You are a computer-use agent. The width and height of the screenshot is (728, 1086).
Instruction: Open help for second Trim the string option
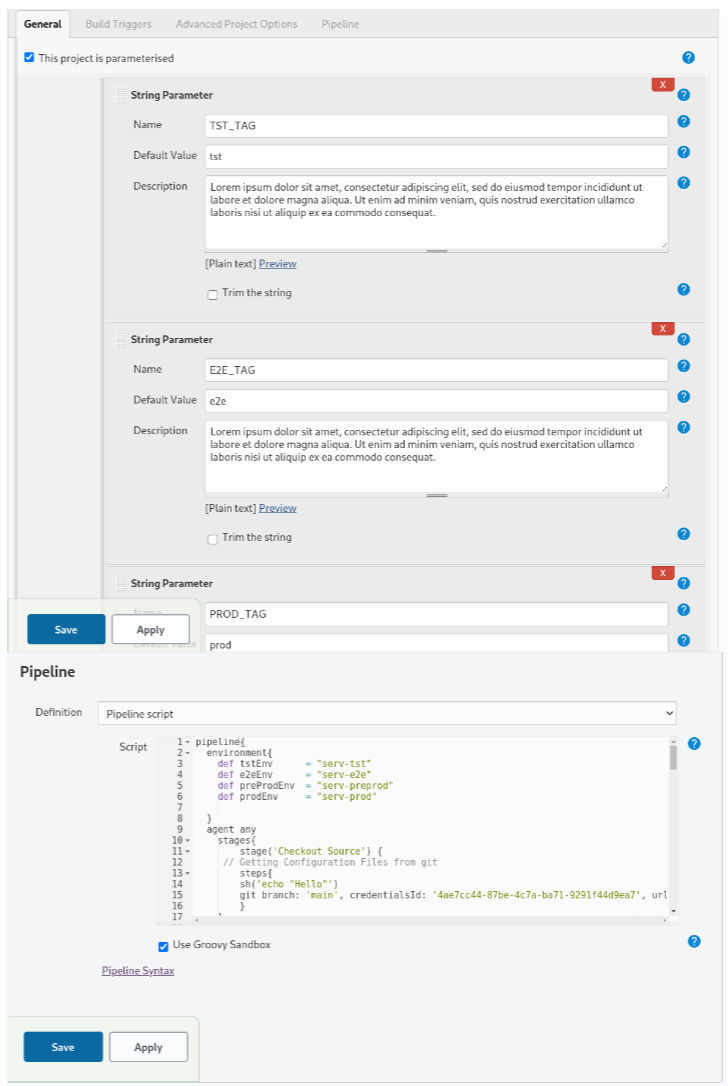point(684,534)
